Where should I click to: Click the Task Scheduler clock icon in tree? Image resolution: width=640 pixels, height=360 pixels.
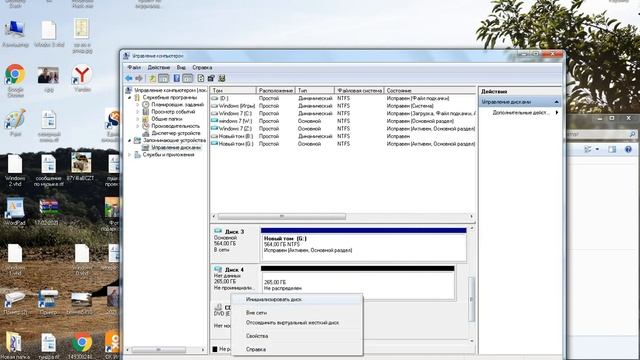(146, 104)
